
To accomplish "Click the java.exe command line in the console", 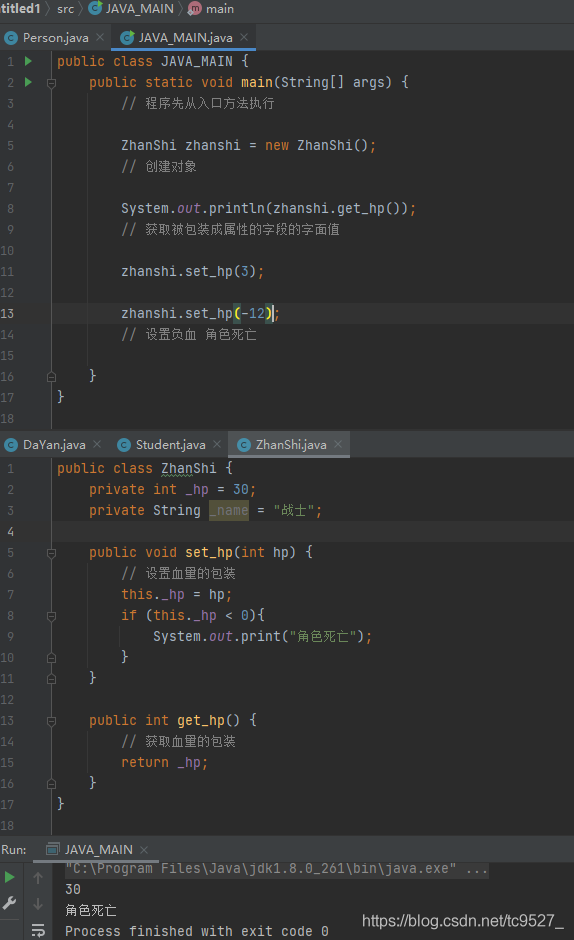I will point(277,869).
